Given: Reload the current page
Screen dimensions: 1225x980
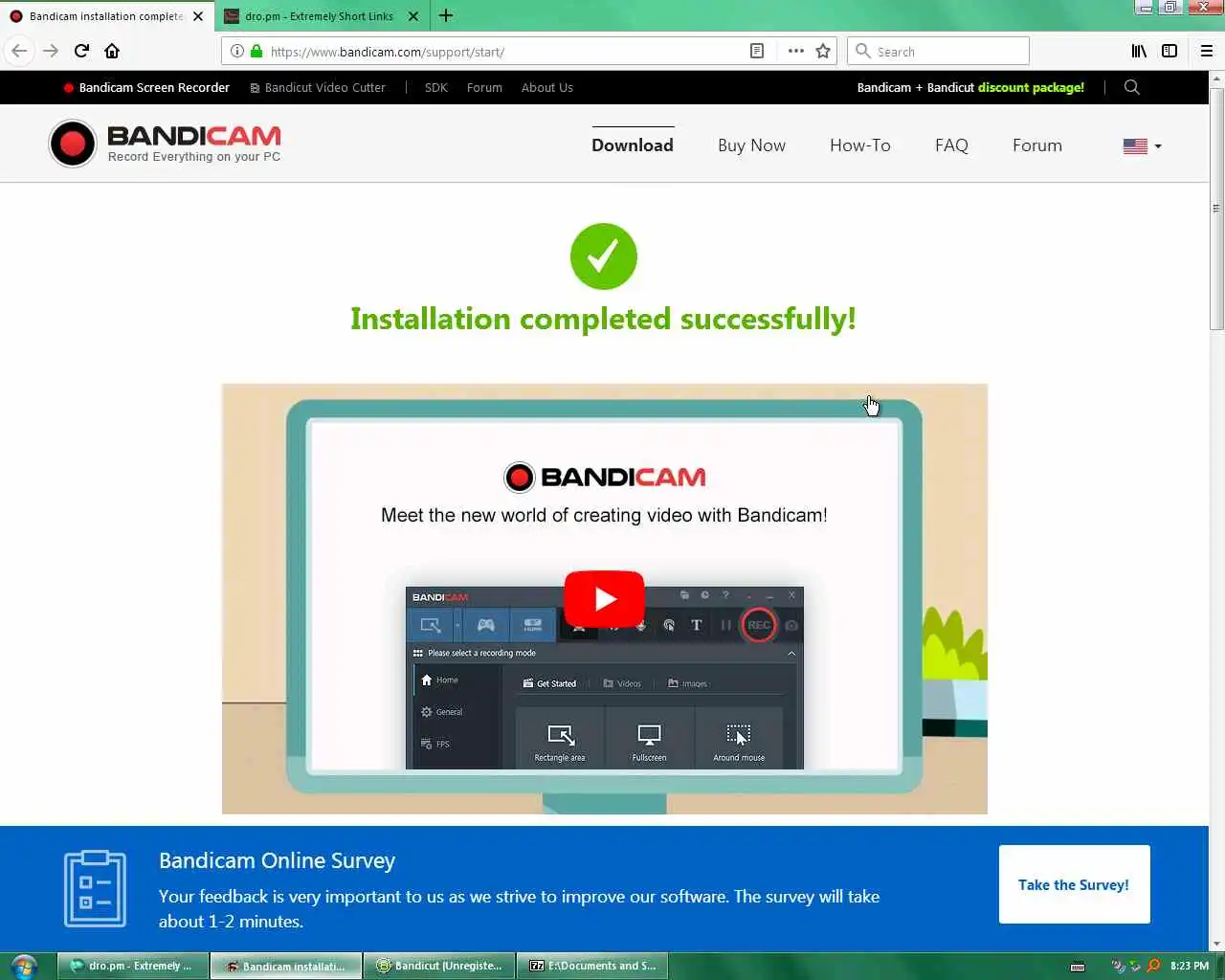Looking at the screenshot, I should pyautogui.click(x=81, y=51).
